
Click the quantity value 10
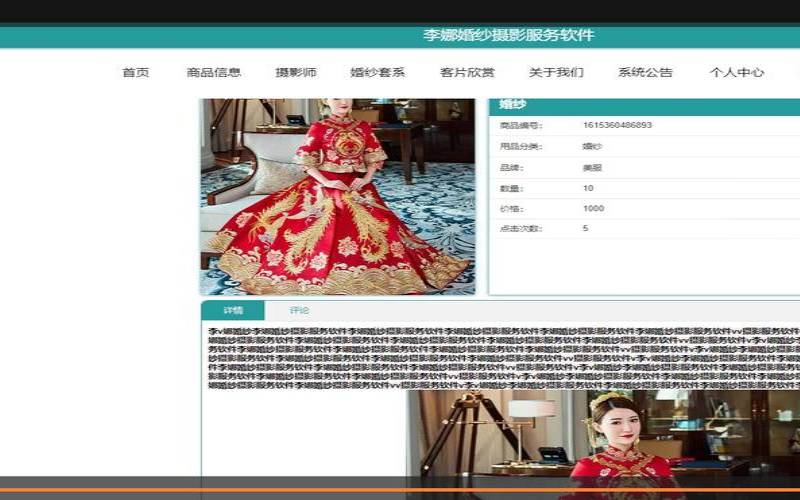pos(588,188)
